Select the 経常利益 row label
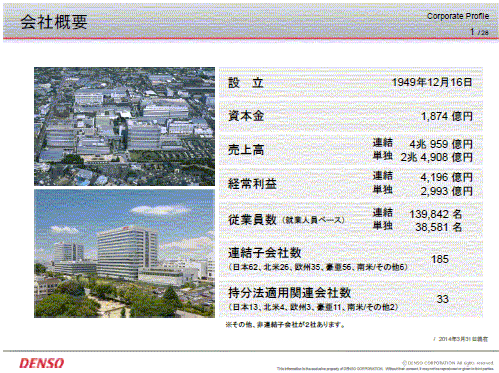The width and height of the screenshot is (499, 373). click(x=252, y=184)
